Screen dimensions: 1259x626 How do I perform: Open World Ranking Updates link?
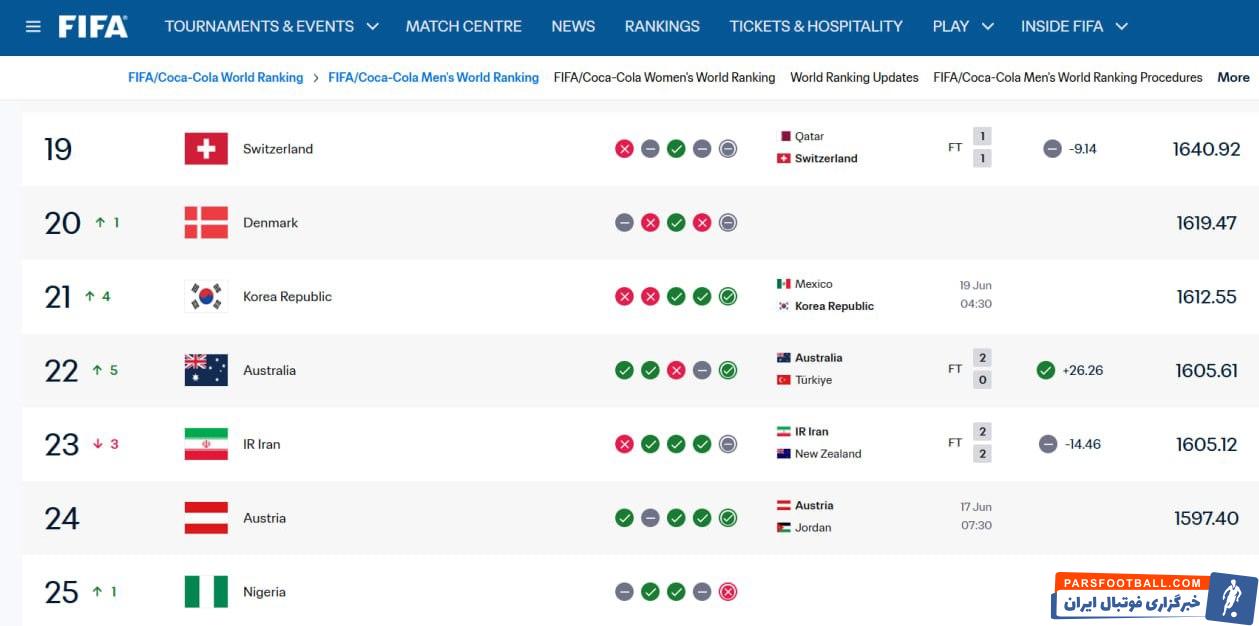[854, 77]
